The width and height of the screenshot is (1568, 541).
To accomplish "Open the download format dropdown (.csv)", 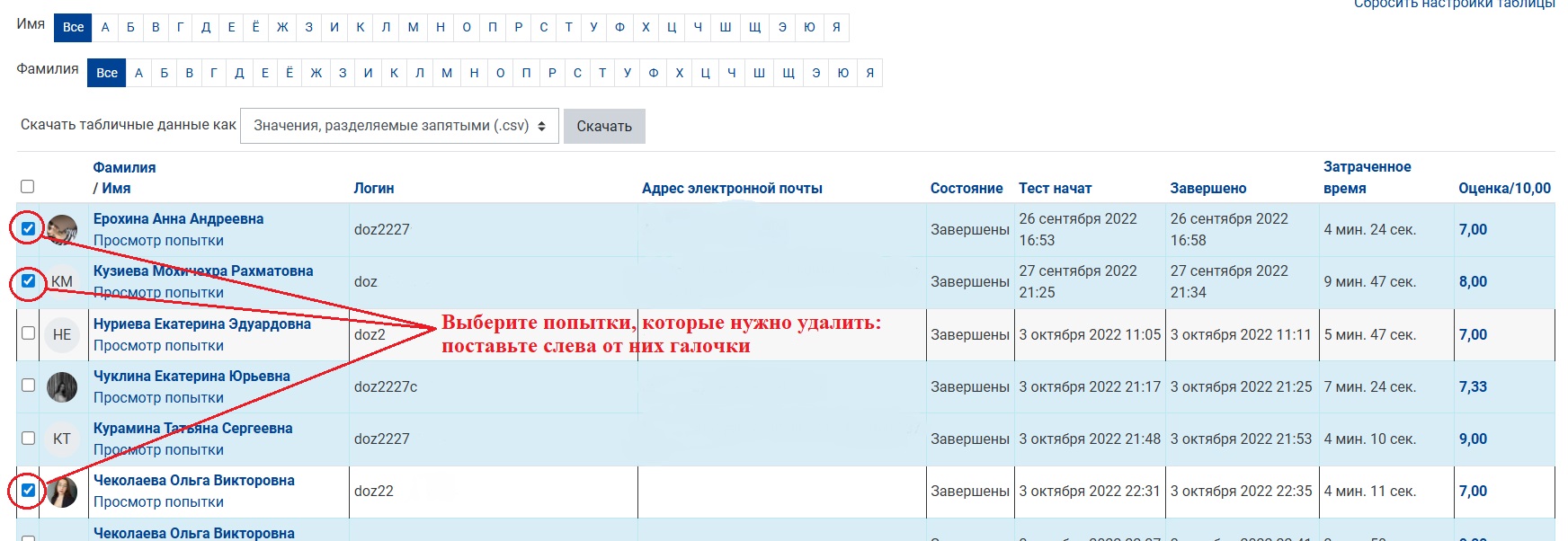I will (399, 126).
